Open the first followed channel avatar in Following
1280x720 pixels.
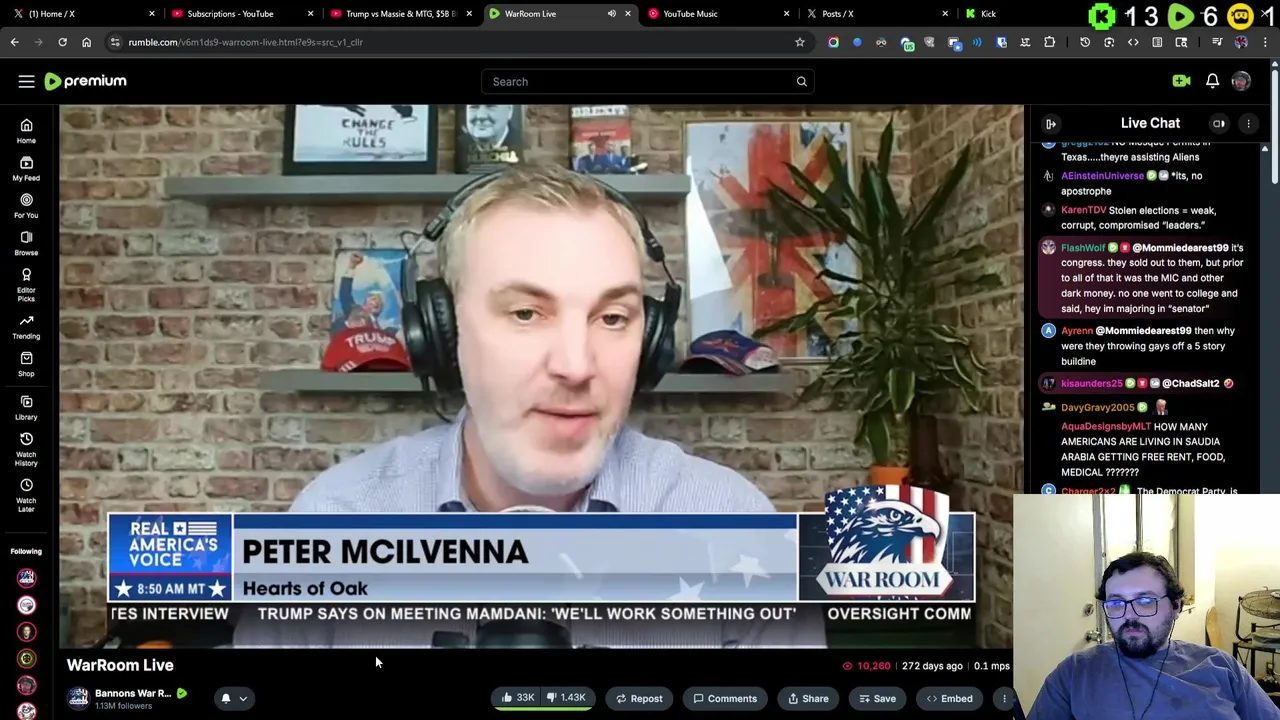coord(26,577)
